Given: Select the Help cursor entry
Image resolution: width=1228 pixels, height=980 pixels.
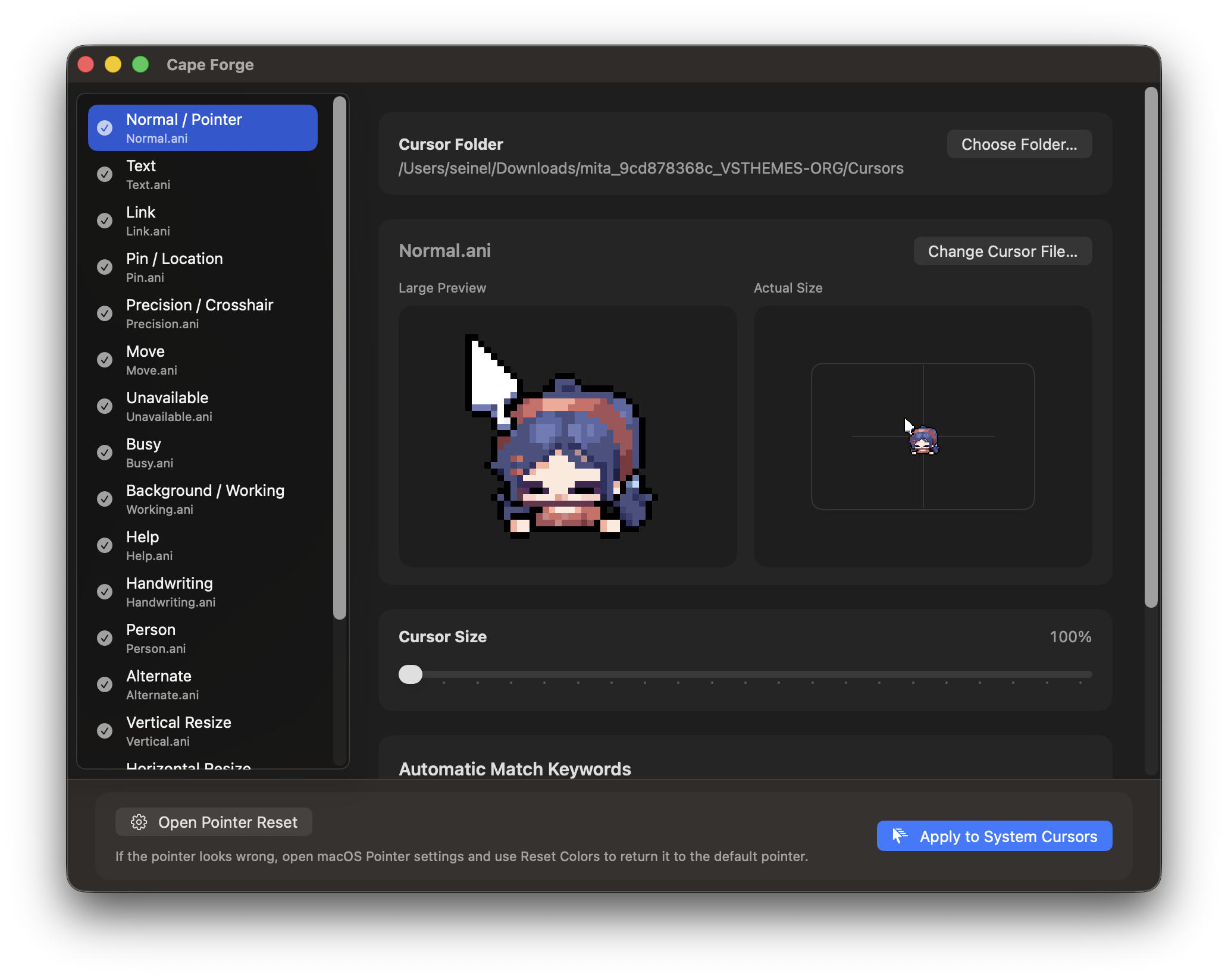Looking at the screenshot, I should (203, 545).
